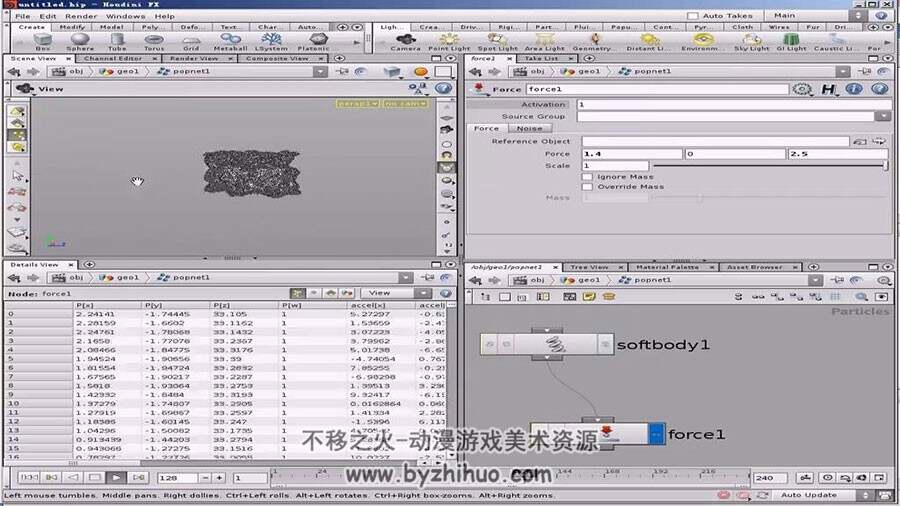900x506 pixels.
Task: Open the no cam camera dropdown
Action: 406,103
